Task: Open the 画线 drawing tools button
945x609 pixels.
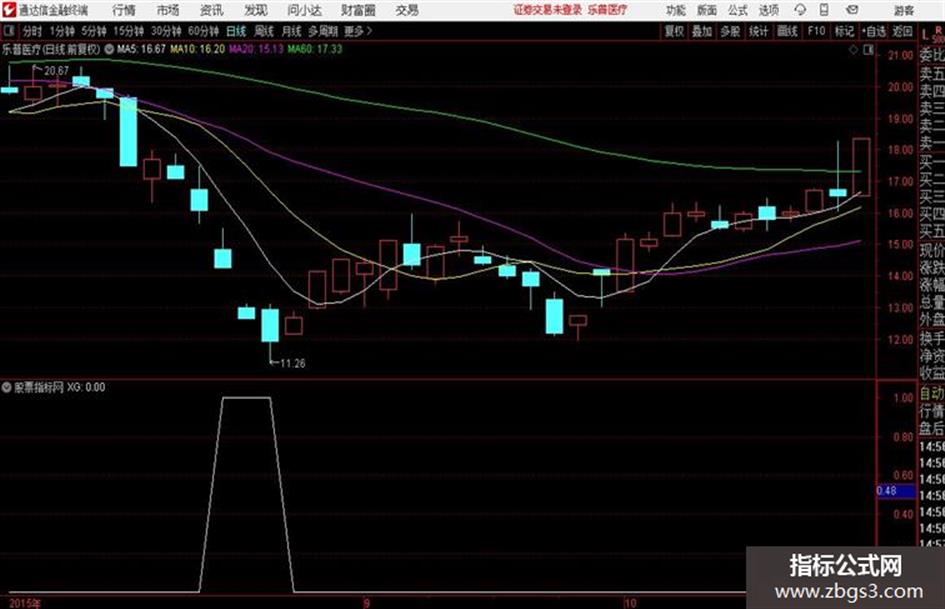Action: coord(787,31)
